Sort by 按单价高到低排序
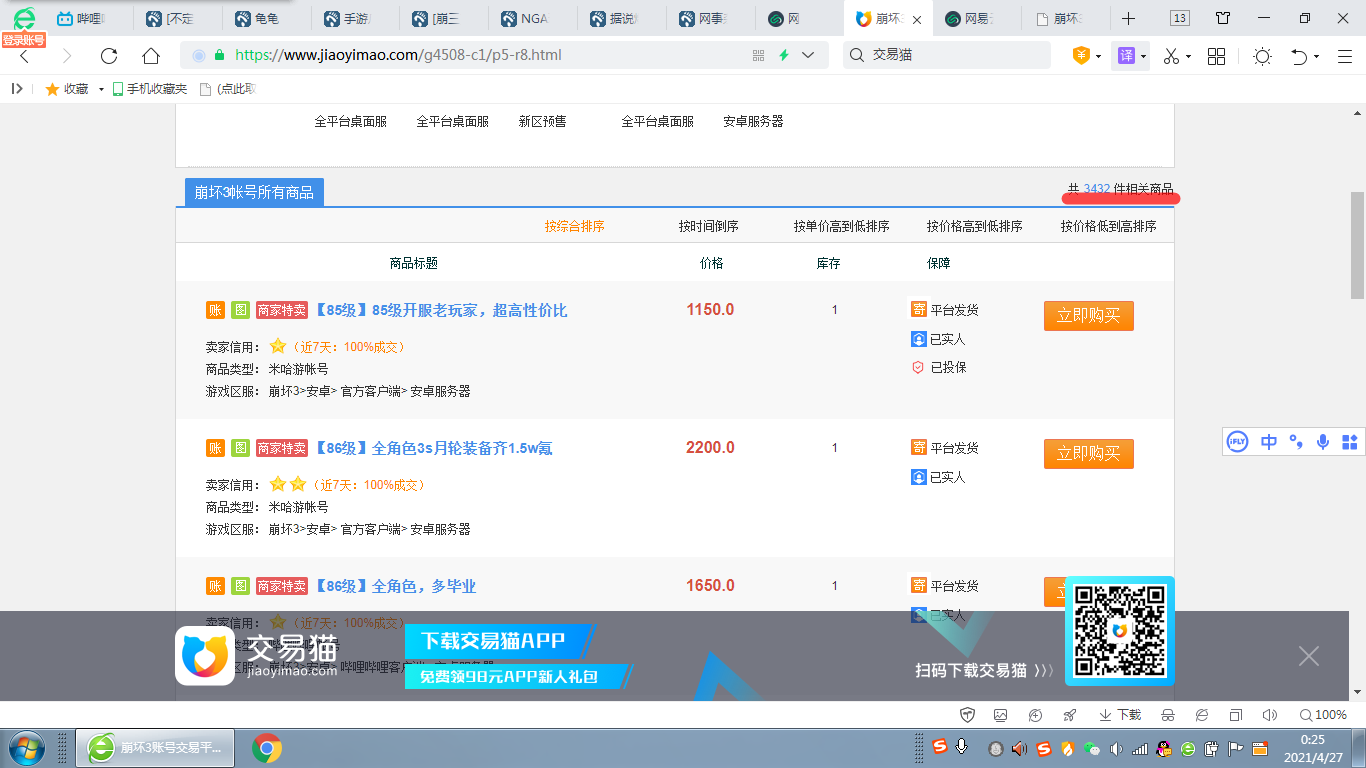 click(842, 227)
